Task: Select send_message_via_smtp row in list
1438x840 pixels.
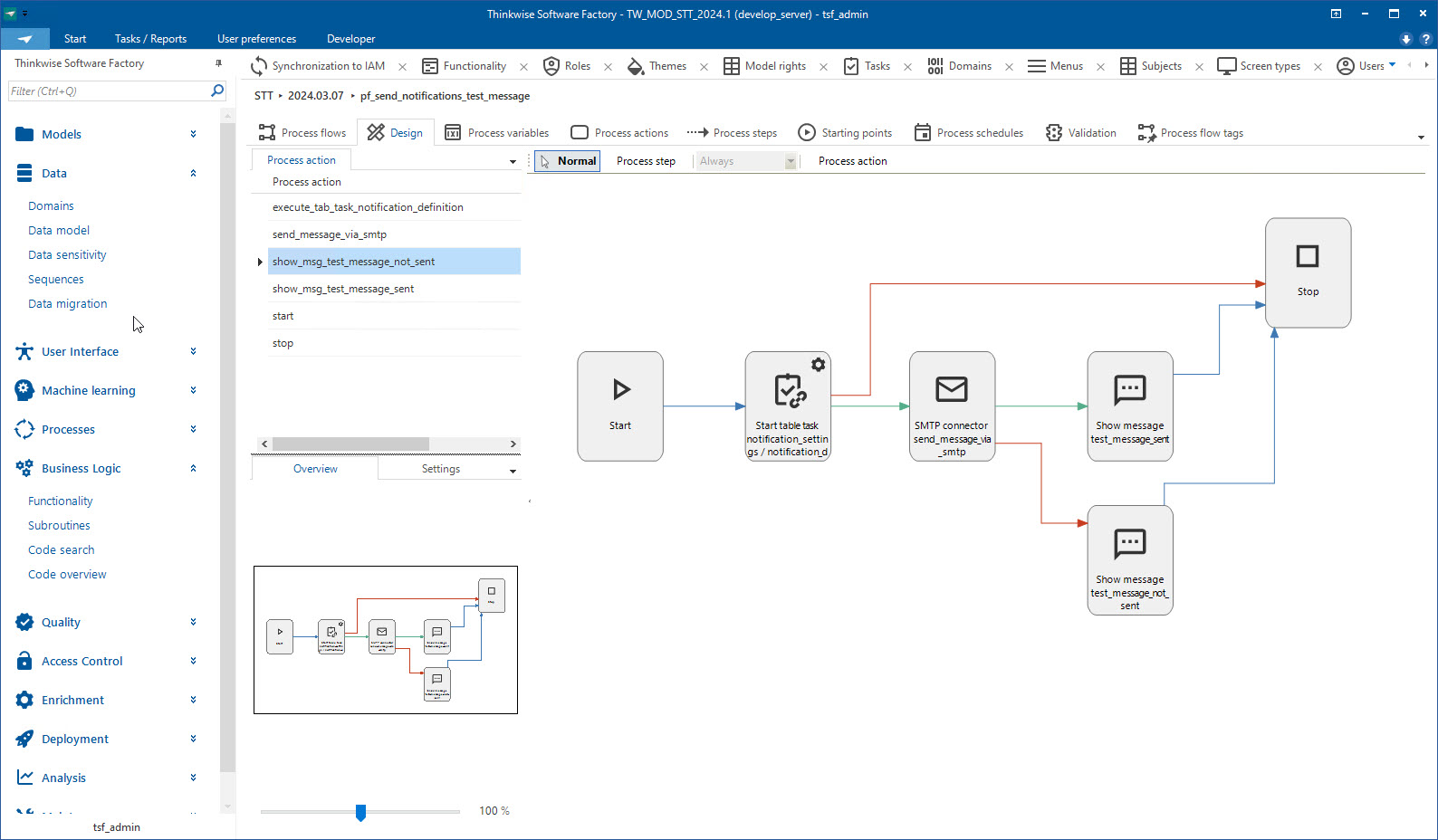Action: (x=330, y=234)
